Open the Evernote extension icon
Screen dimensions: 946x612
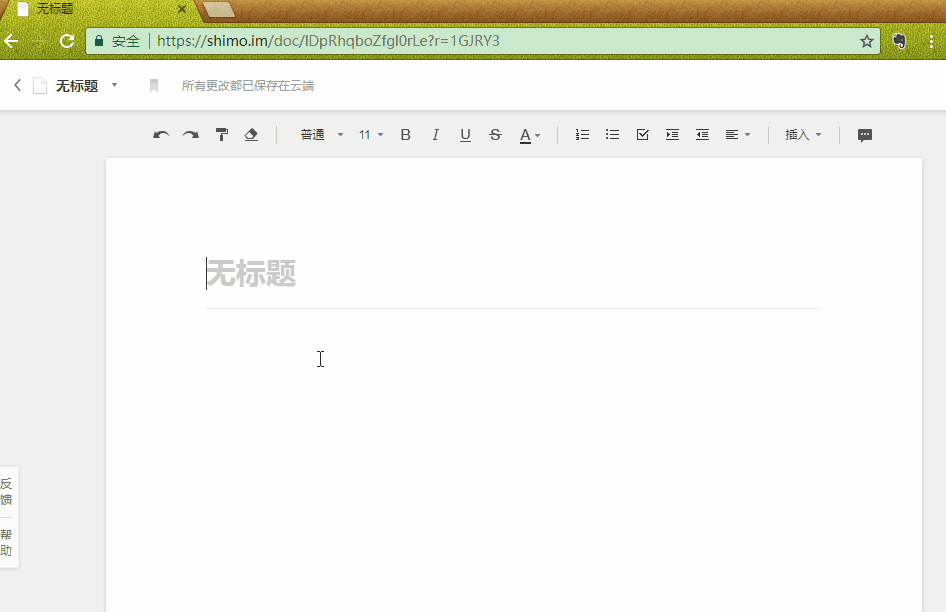[x=899, y=41]
